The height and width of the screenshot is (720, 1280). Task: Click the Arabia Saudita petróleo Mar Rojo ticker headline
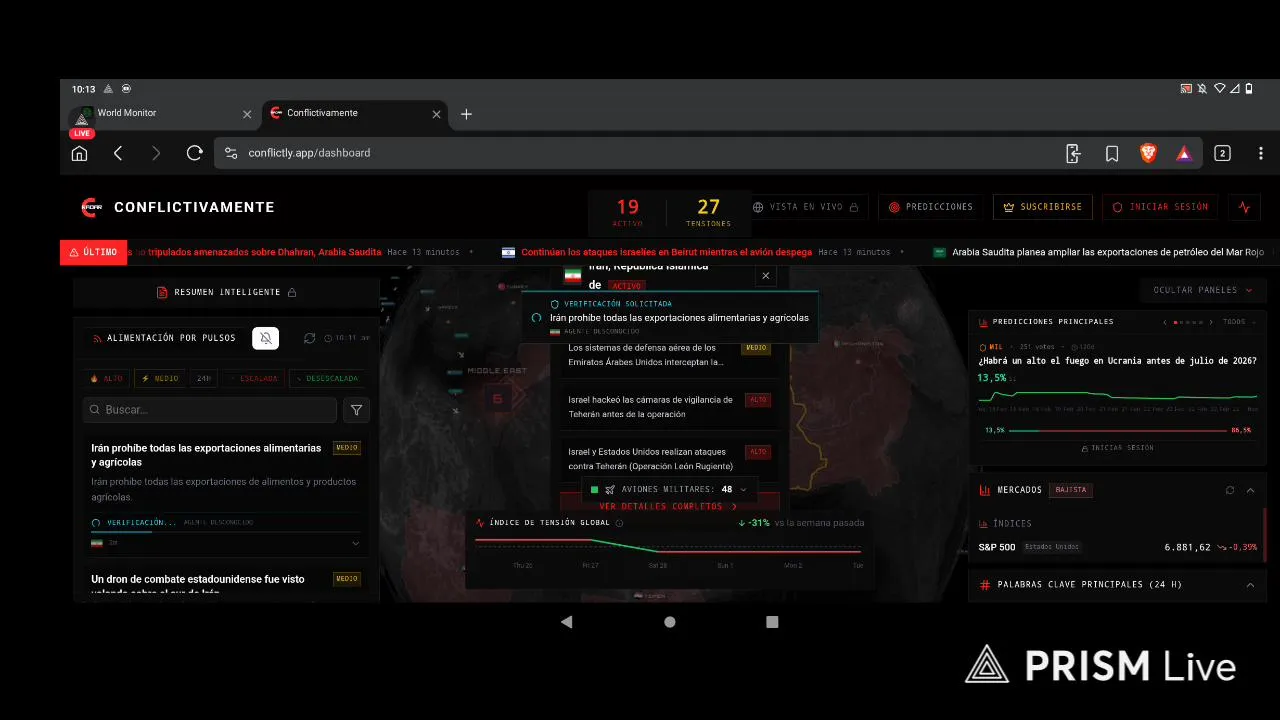(x=1108, y=252)
